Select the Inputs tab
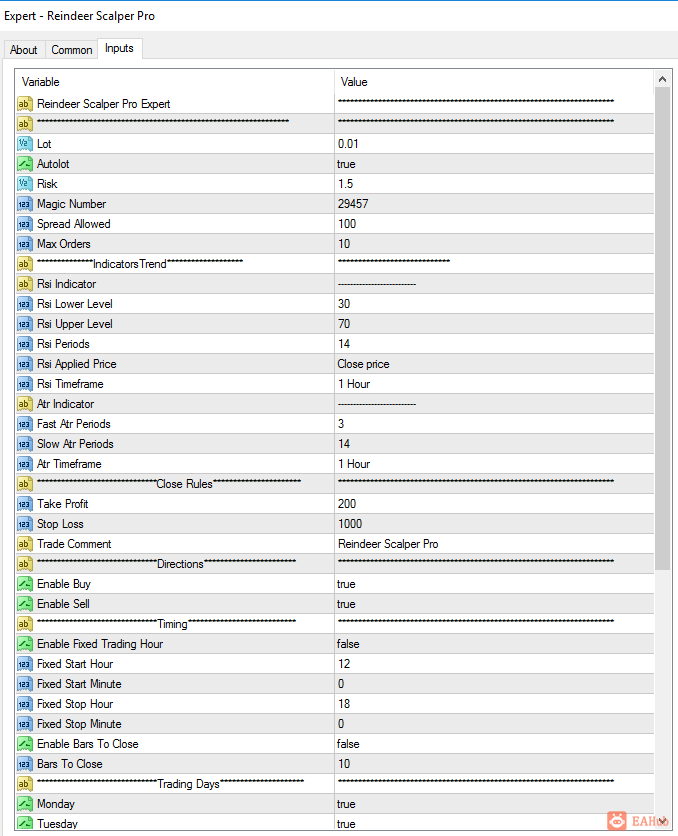Viewport: 678px width, 836px height. click(x=119, y=48)
